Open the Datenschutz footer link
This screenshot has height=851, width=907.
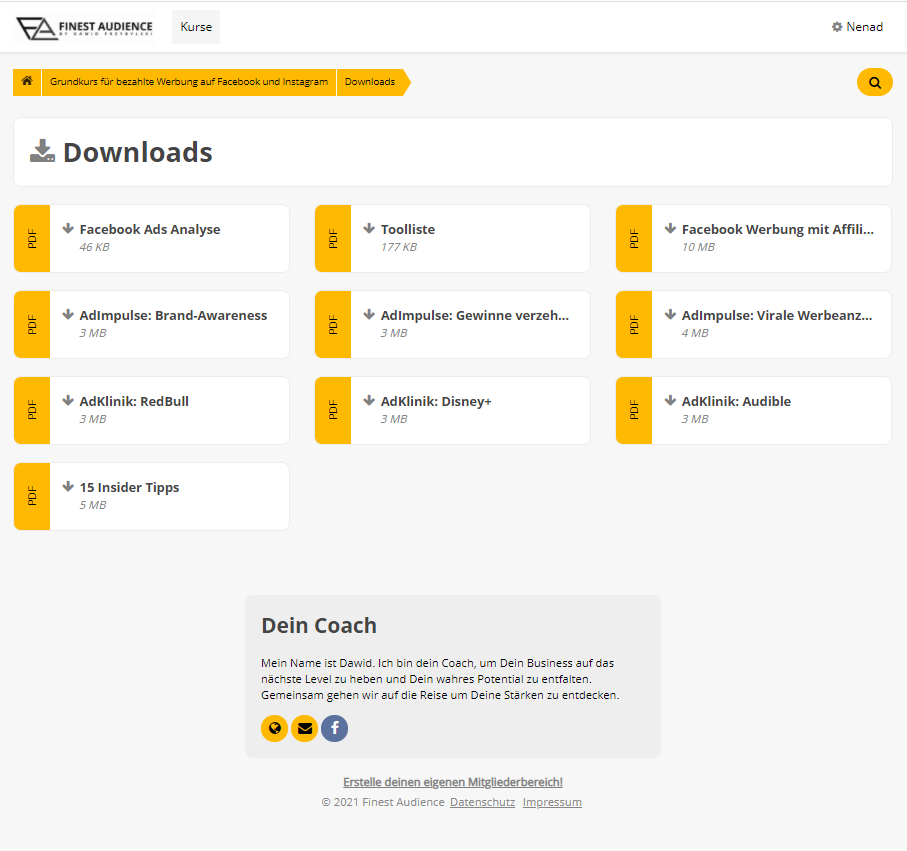(482, 802)
